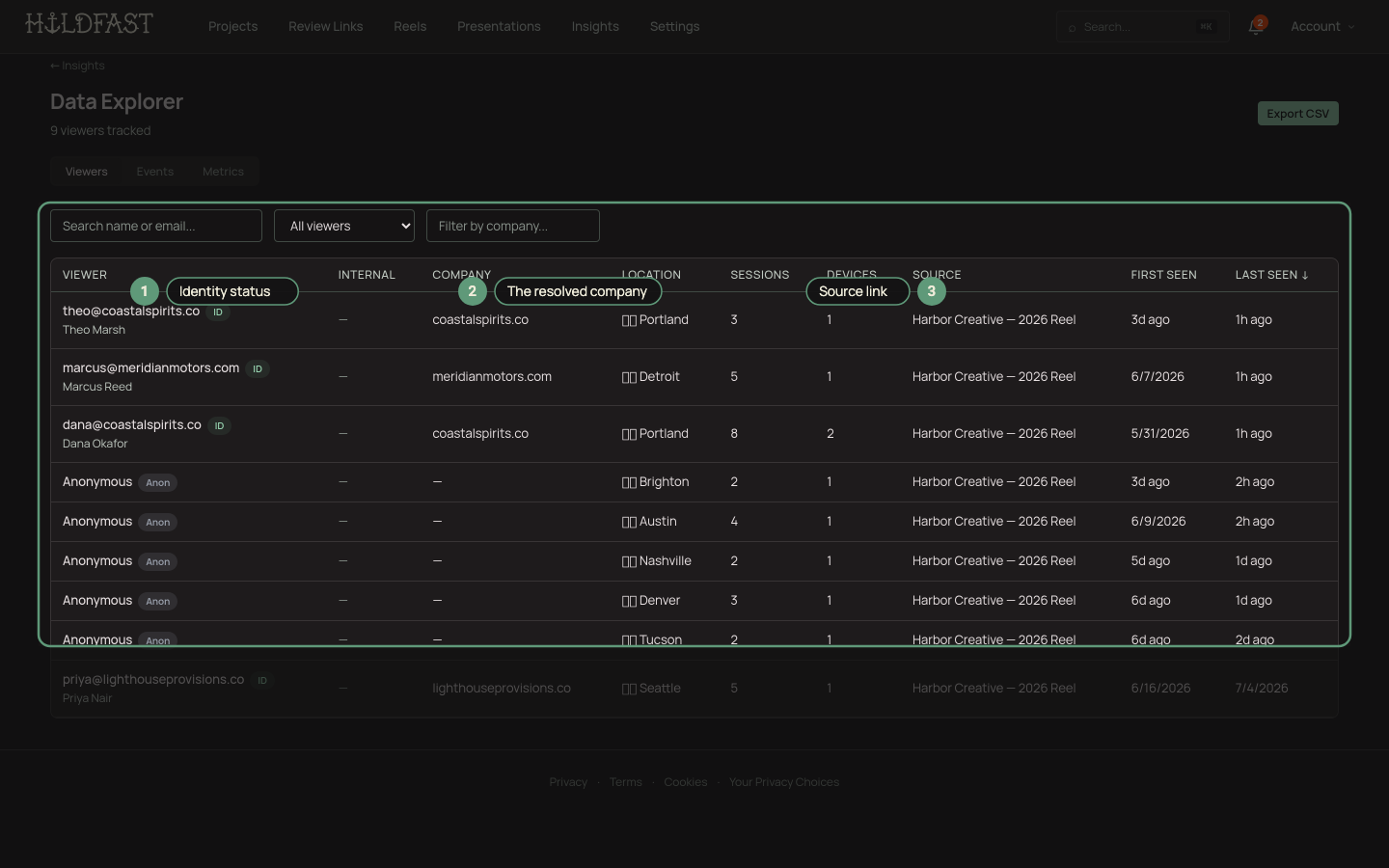
Task: Click the Anon badge in the Brighton row
Action: (x=158, y=482)
